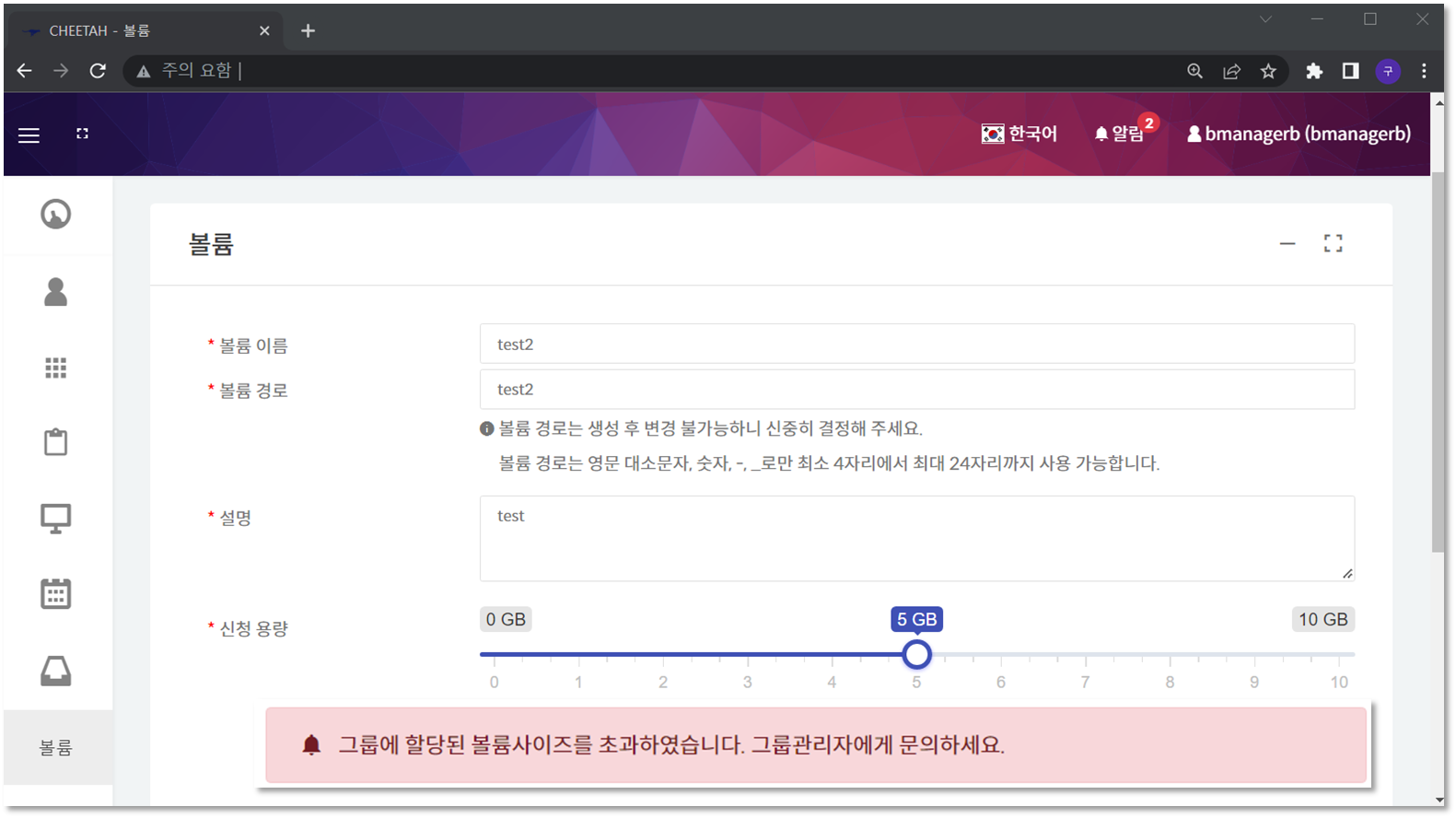Click the info icon beside path notice

click(487, 428)
